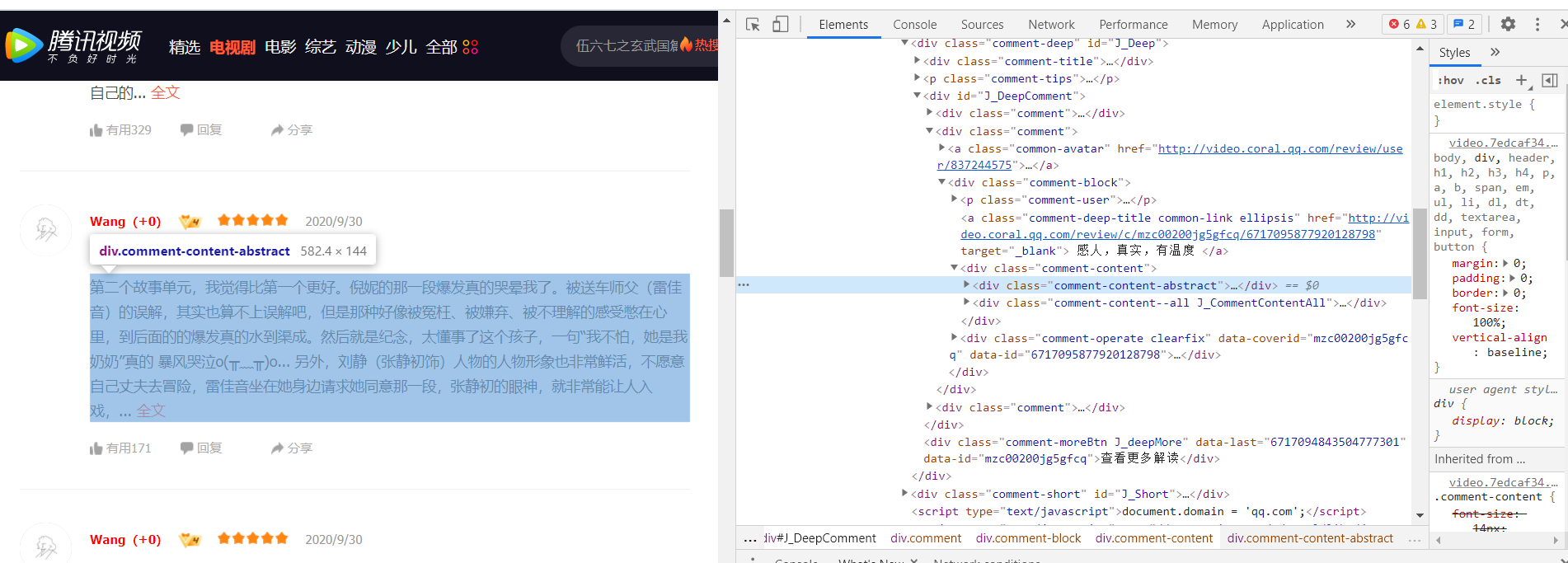This screenshot has height=563, width=1568.
Task: Click thumbs-up icon for 有用171
Action: pyautogui.click(x=96, y=448)
